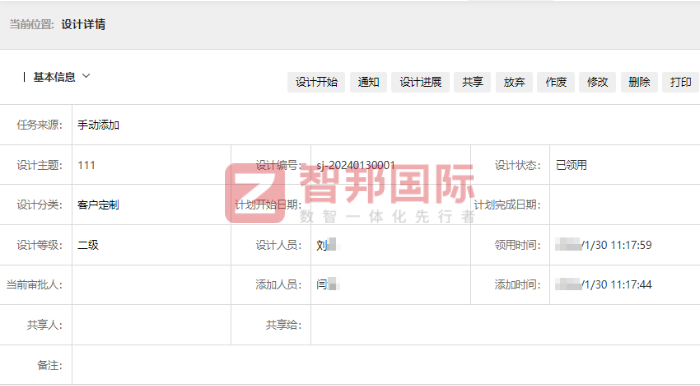The image size is (700, 386).
Task: Click the 领用时间 label
Action: point(518,245)
